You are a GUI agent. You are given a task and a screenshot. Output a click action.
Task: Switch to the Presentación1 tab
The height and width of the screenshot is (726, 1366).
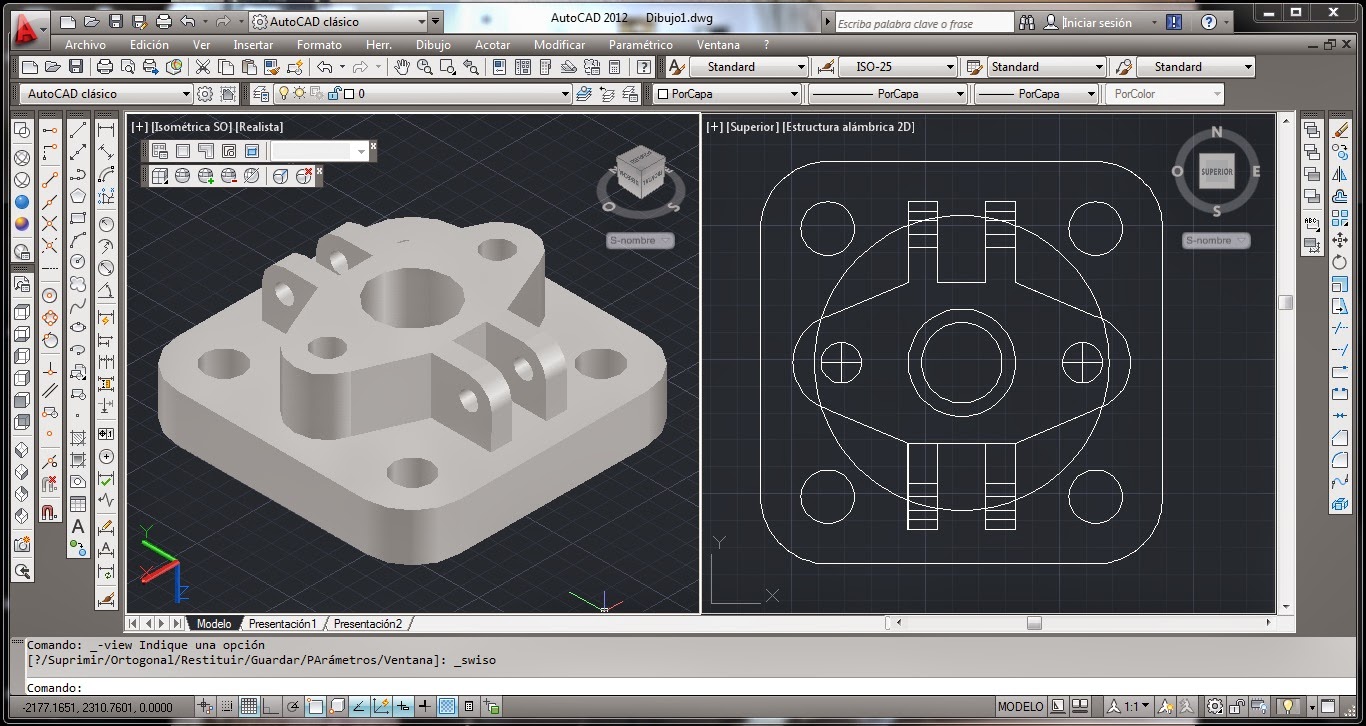coord(283,623)
